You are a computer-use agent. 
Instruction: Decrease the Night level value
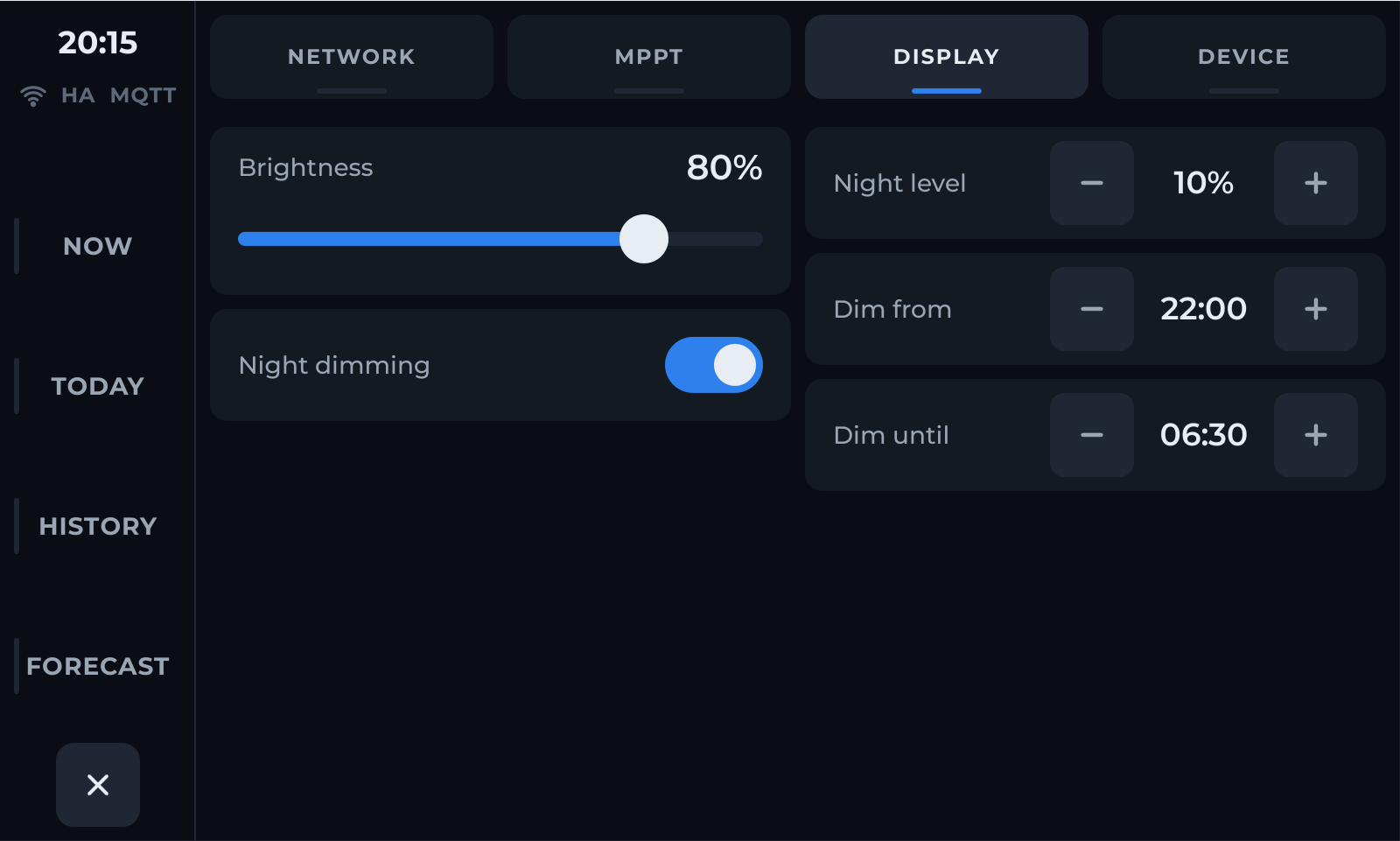point(1092,183)
